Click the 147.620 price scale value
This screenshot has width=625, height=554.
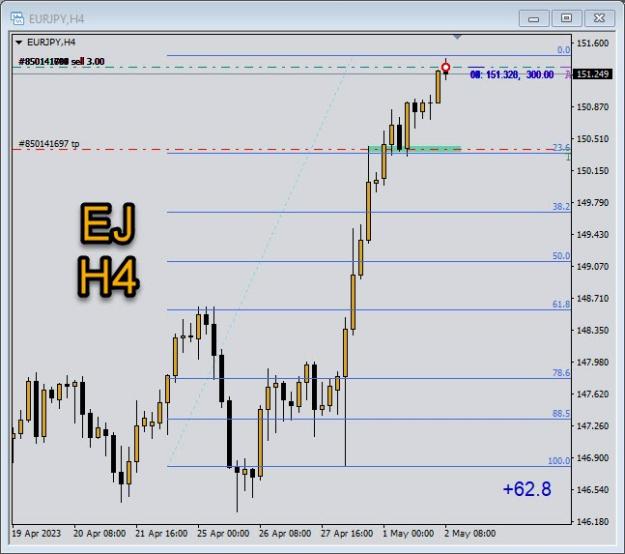(593, 394)
